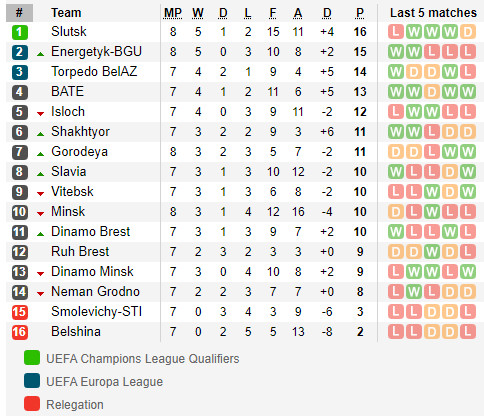Click the first L badge in Slutsk's last matches
The height and width of the screenshot is (416, 484).
[396, 32]
